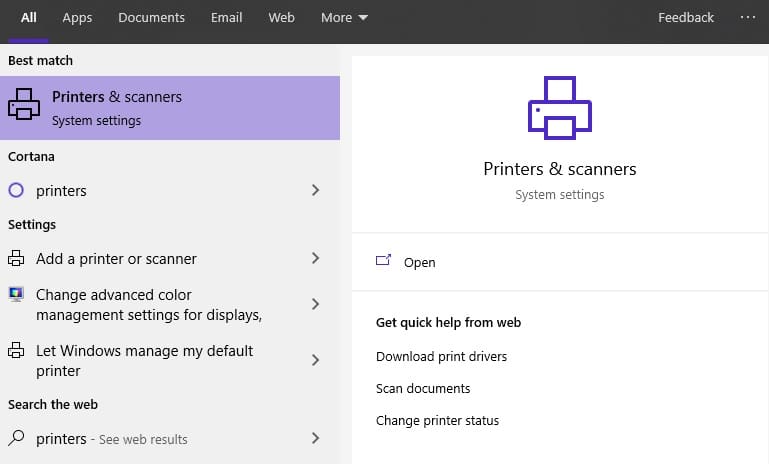Open Let Windows manage my default printer
The image size is (769, 464).
tap(170, 361)
